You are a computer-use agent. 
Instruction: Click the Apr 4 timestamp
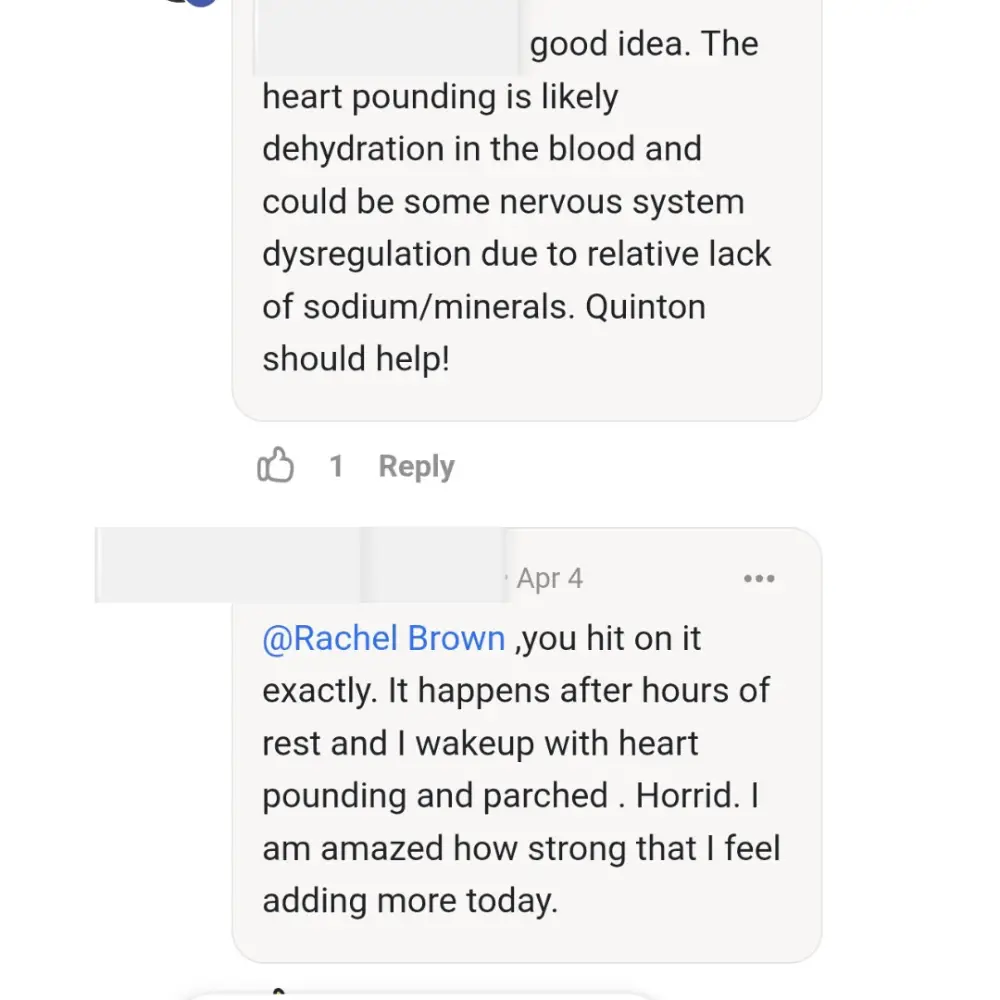click(549, 579)
